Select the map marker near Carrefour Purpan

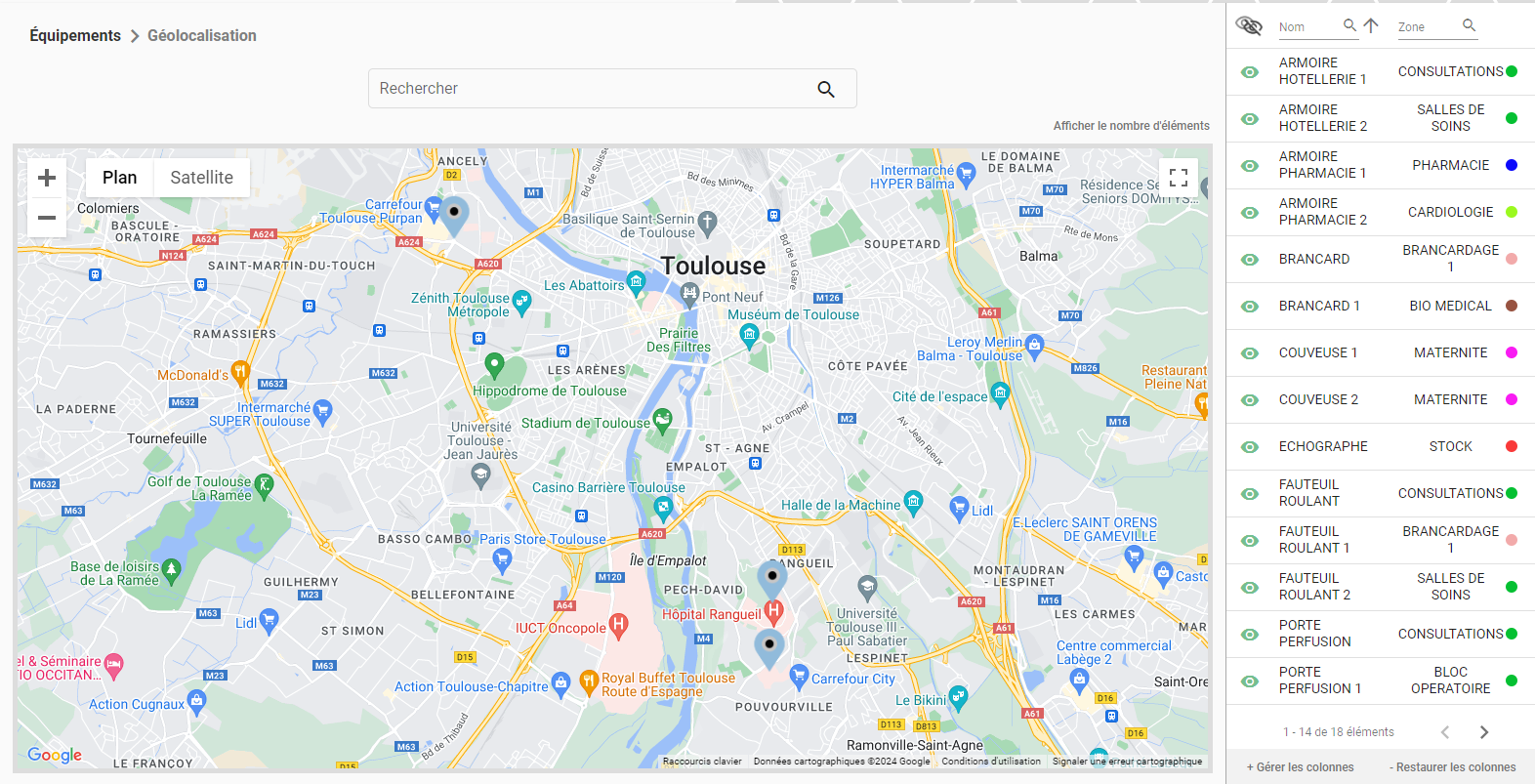tap(453, 211)
